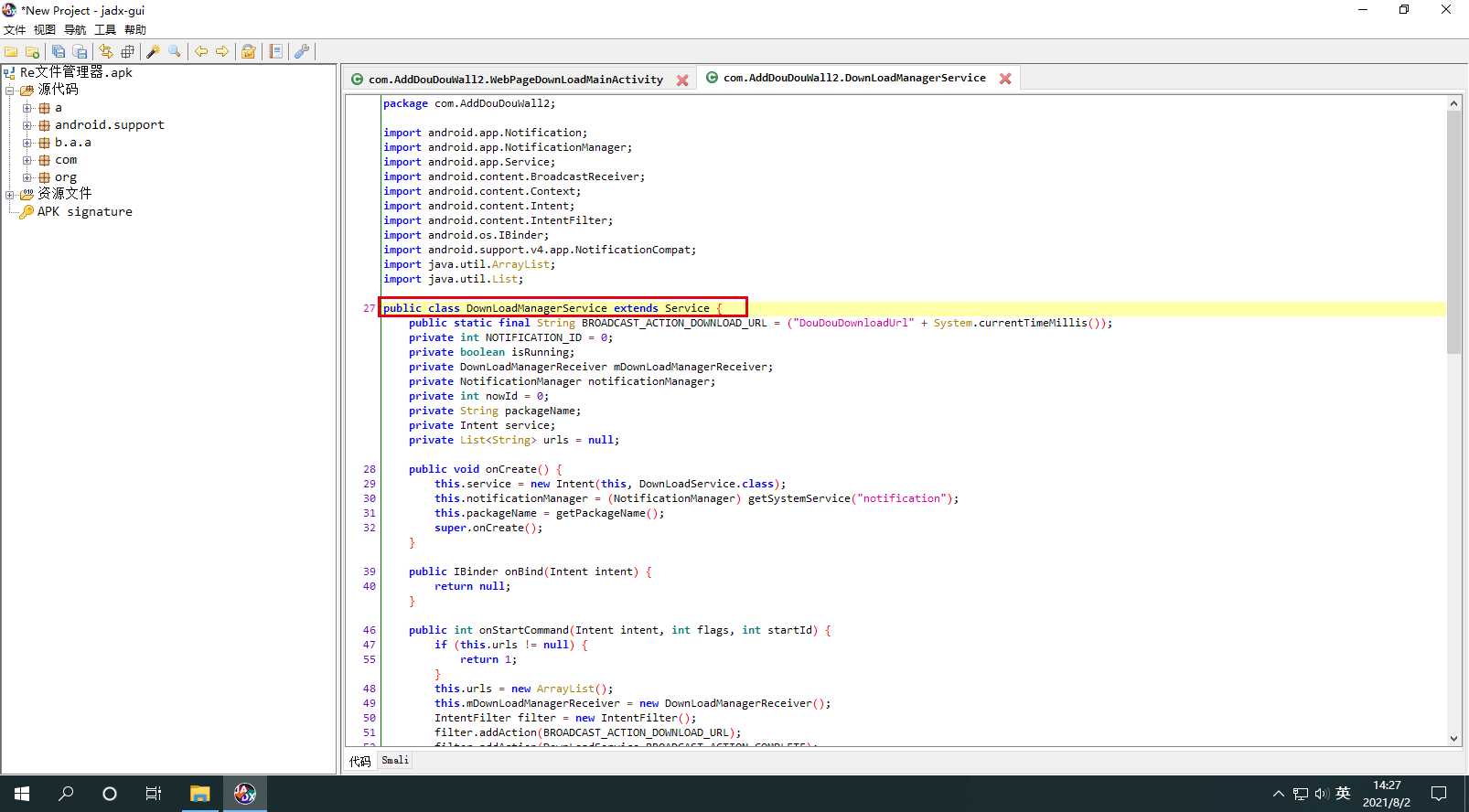The height and width of the screenshot is (812, 1469).
Task: Click the export as gradle project icon
Action: 80,52
